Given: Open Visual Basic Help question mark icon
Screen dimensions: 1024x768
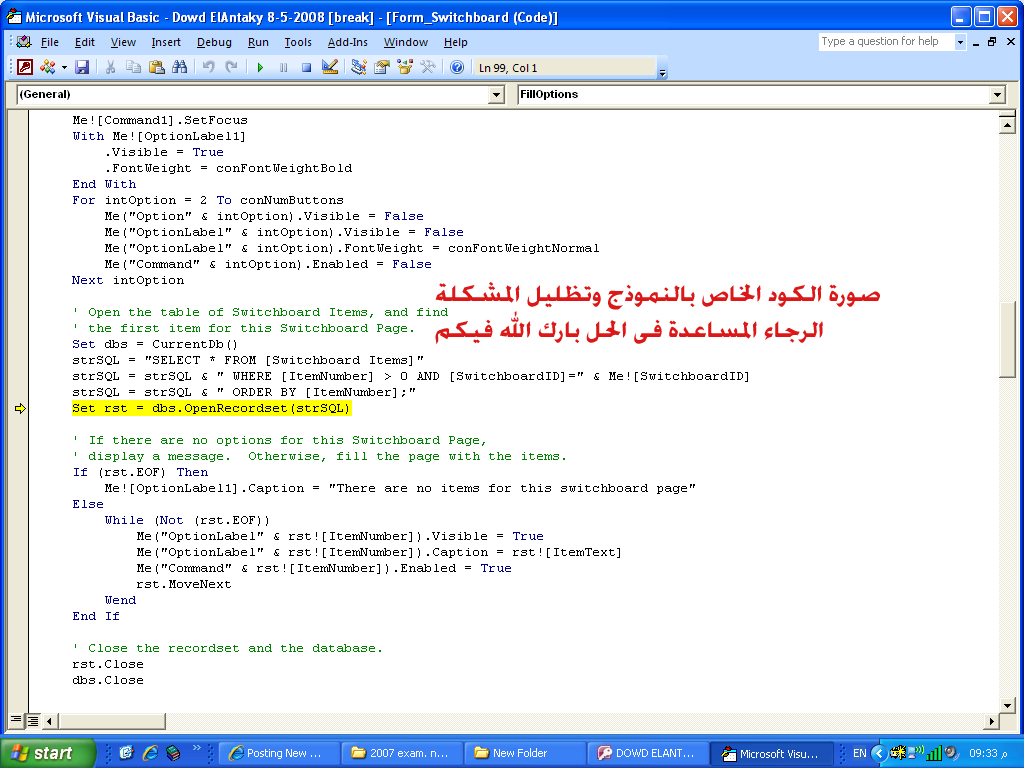Looking at the screenshot, I should pyautogui.click(x=457, y=67).
